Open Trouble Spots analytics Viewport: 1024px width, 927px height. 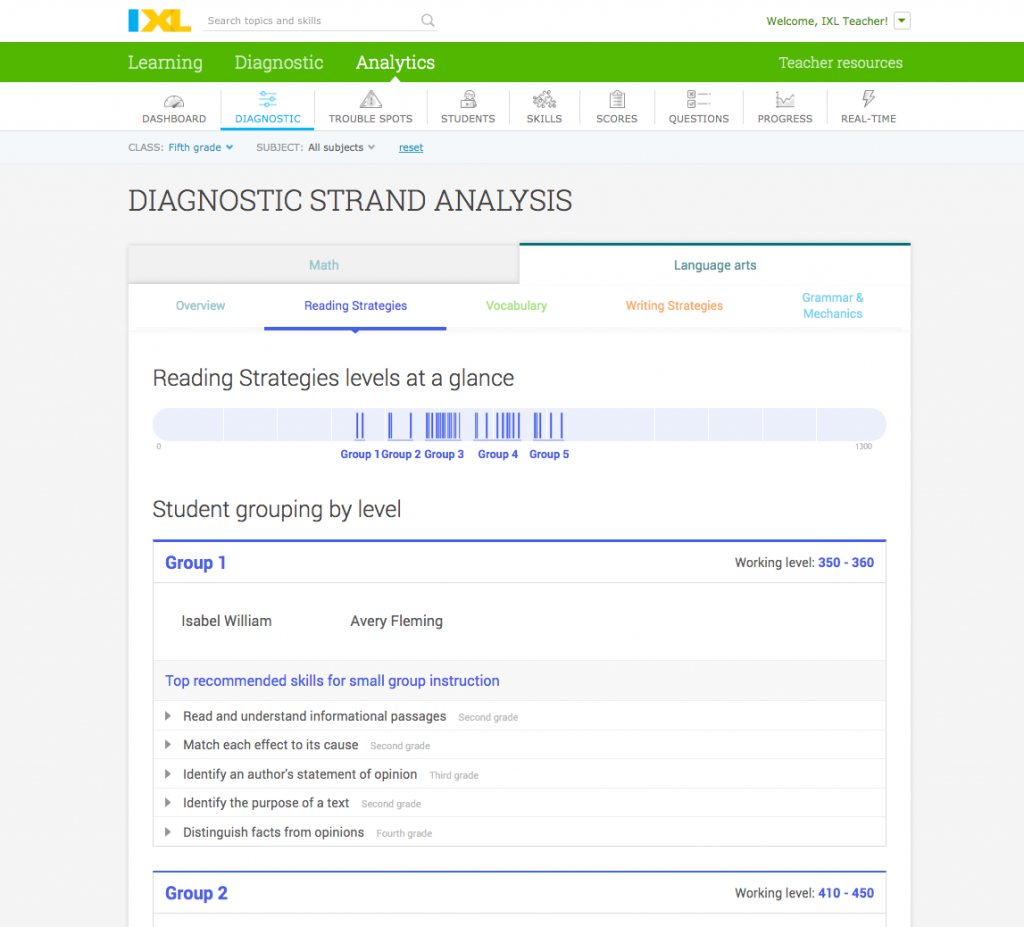tap(370, 106)
